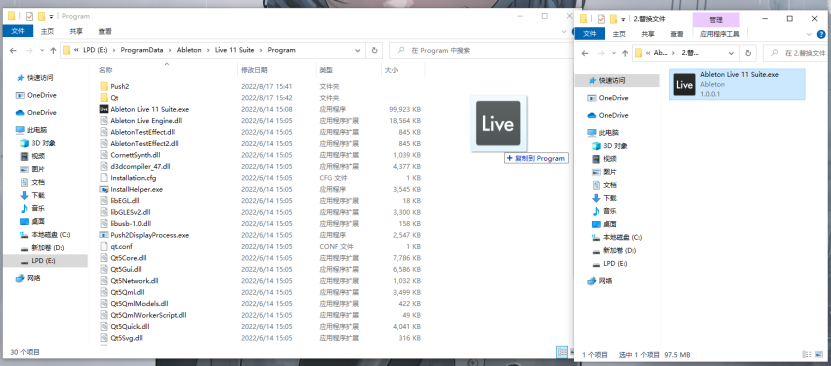Image resolution: width=831 pixels, height=366 pixels.
Task: Switch to details view in replacement window
Action: [807, 354]
